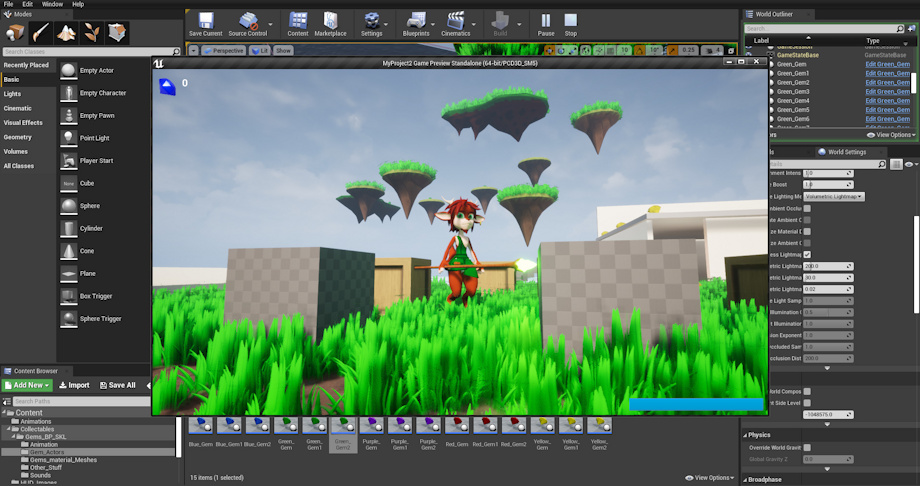Collapse the Collectables folder arrow

[9, 429]
